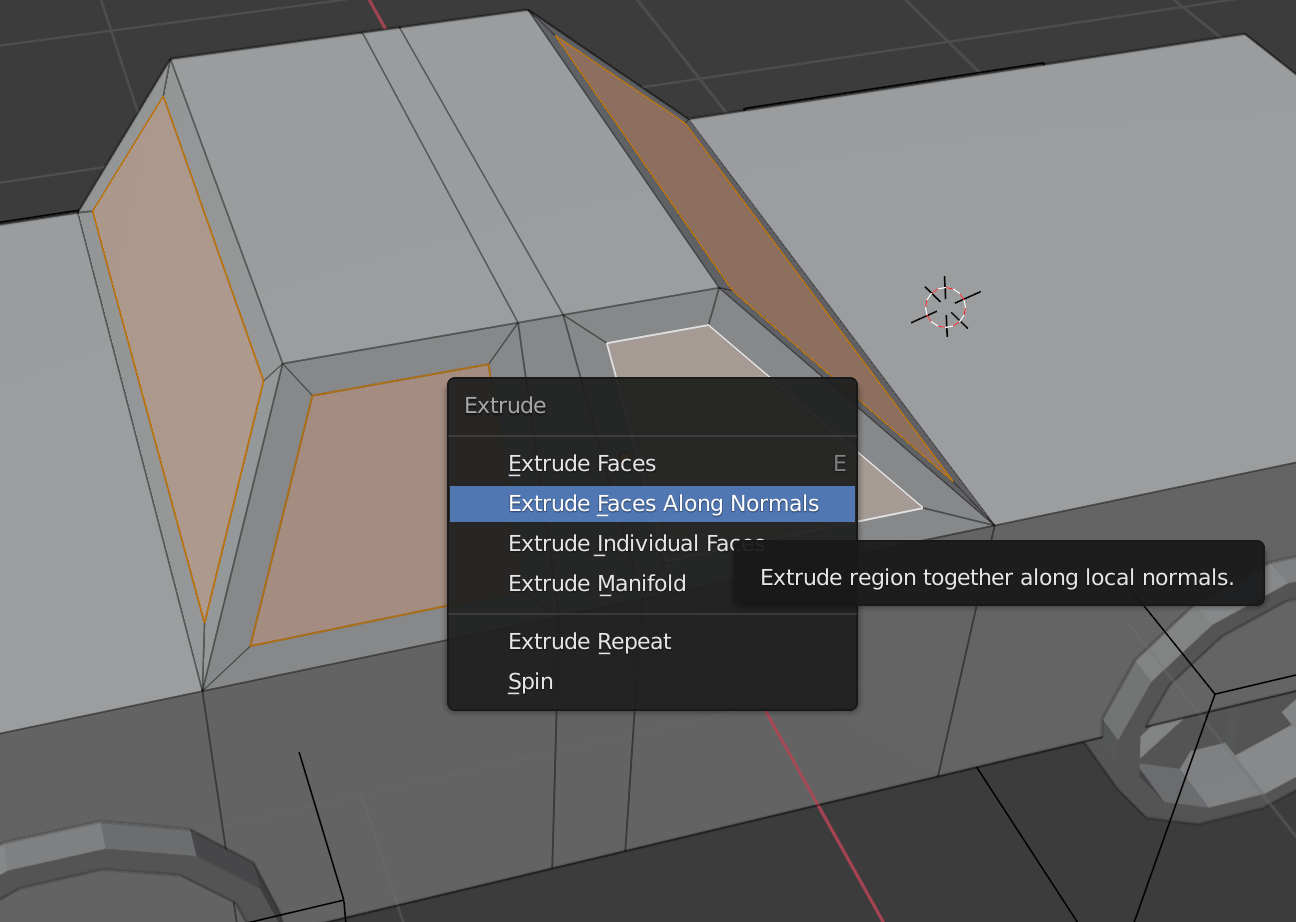Select Spin from Extrude menu

click(652, 681)
